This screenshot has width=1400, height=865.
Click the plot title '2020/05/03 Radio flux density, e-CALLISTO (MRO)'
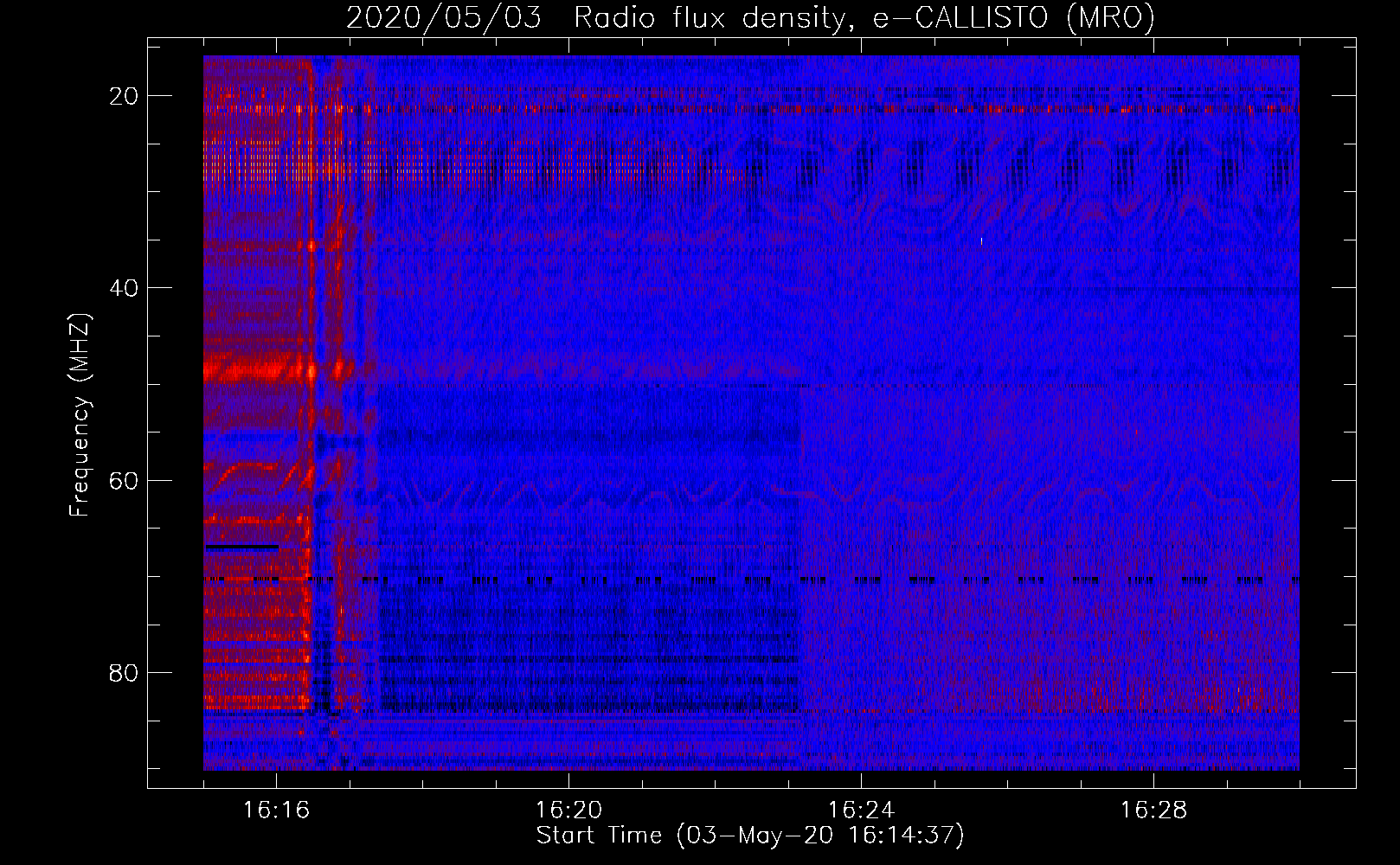pyautogui.click(x=750, y=18)
